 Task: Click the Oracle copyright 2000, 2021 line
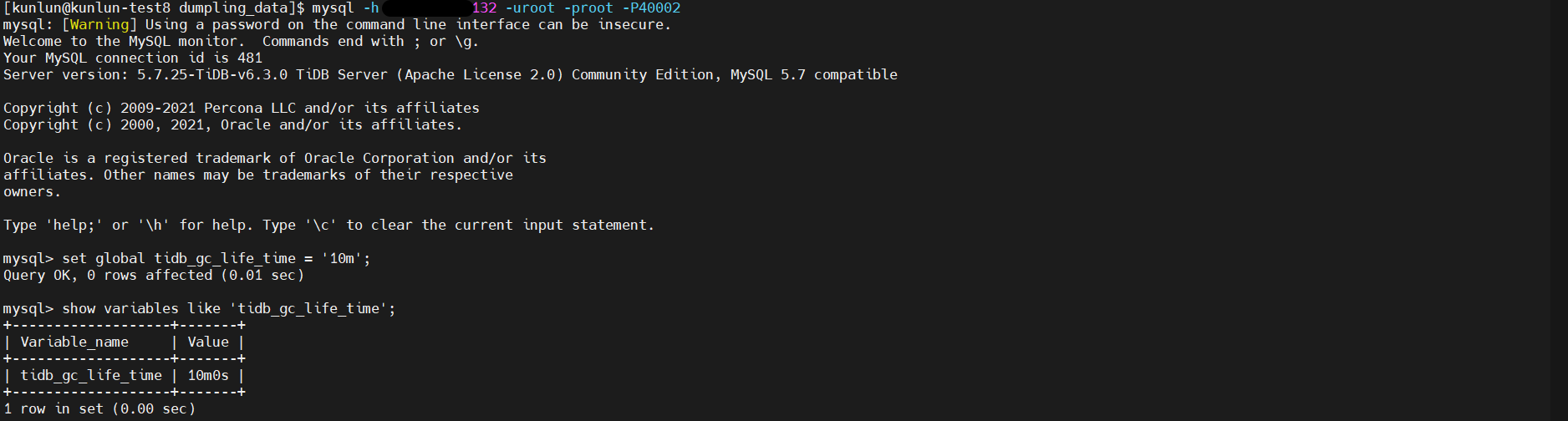233,125
